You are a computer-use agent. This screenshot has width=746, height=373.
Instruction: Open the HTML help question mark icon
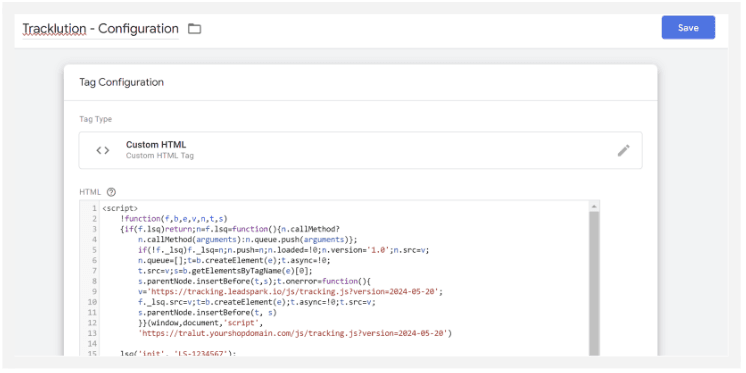tap(111, 192)
